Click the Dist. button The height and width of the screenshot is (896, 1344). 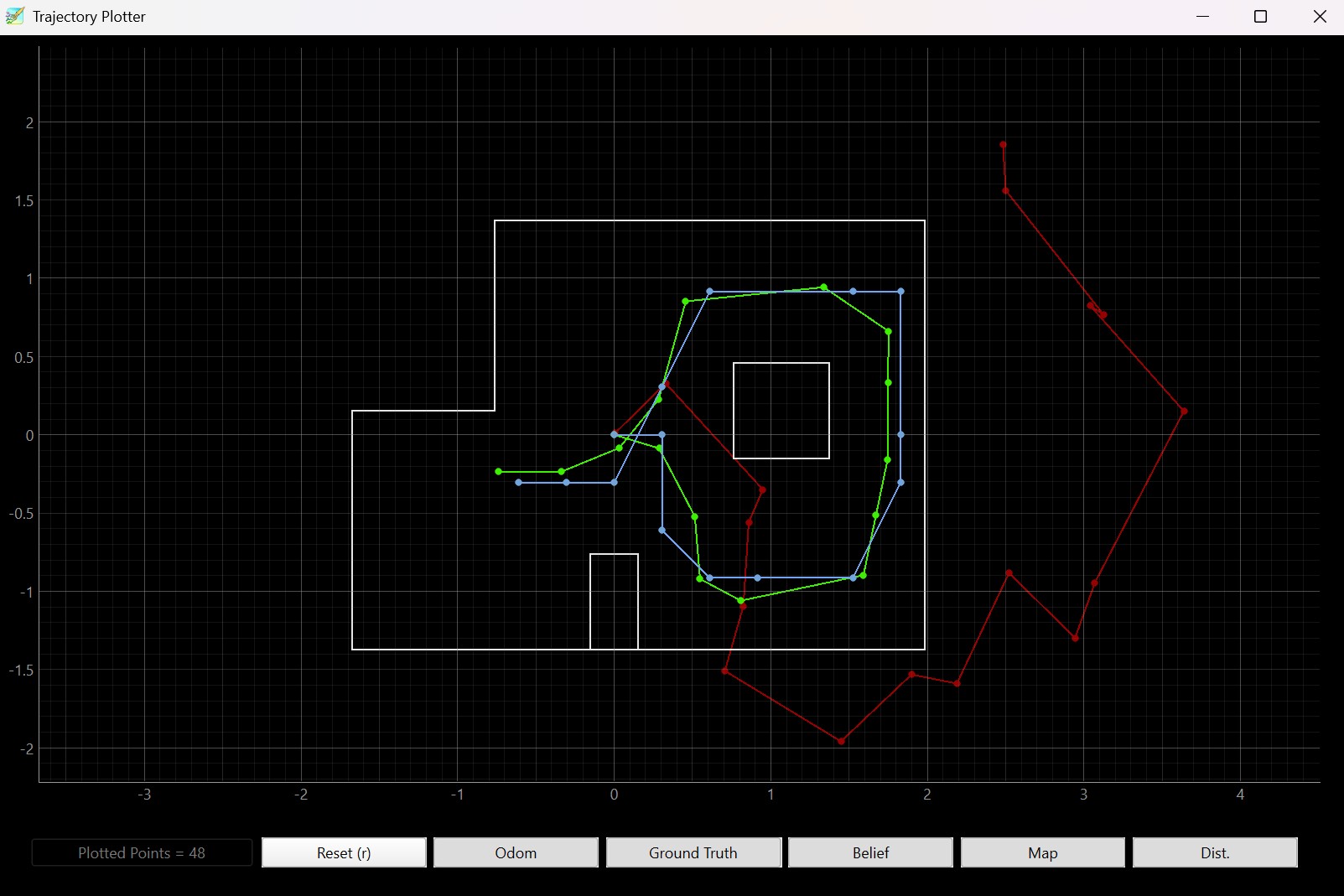tap(1215, 852)
